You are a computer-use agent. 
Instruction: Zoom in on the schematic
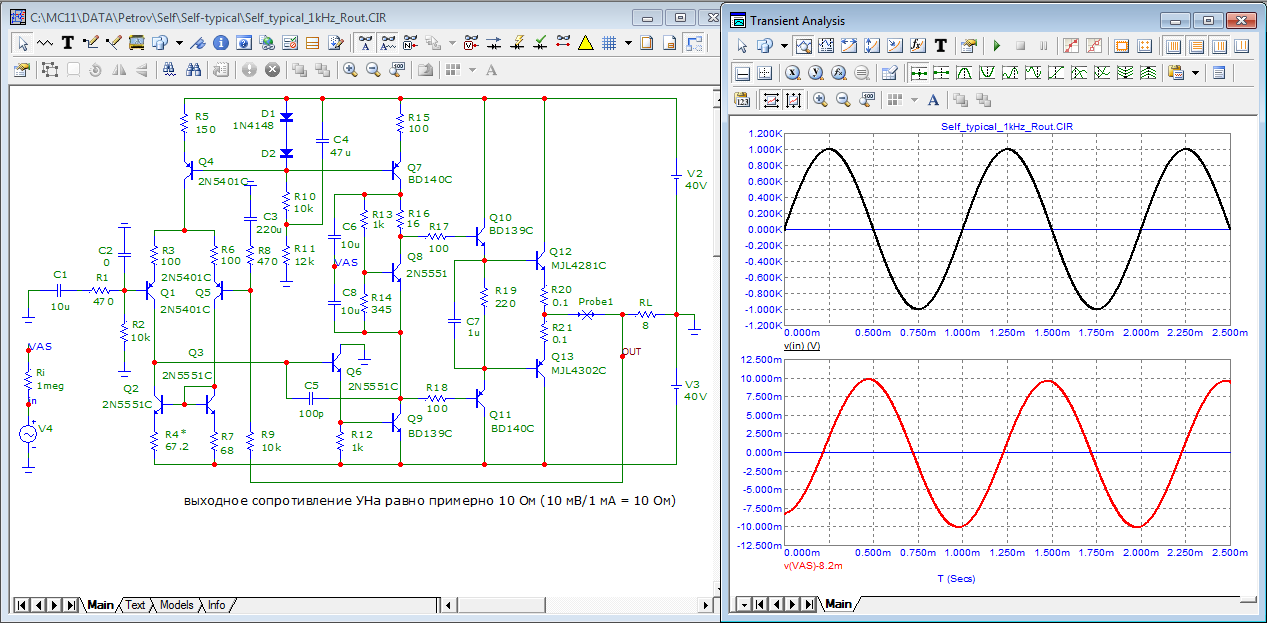coord(350,70)
